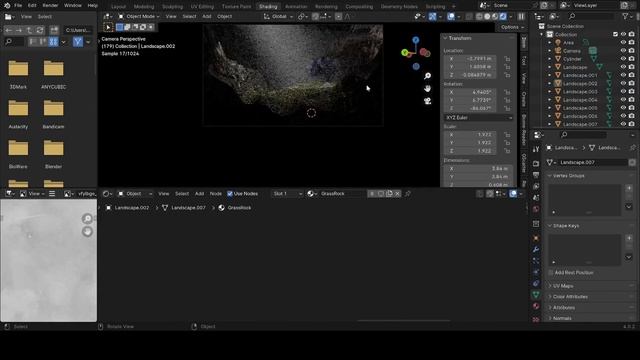
Task: Open the Object properties tab icon
Action: pyautogui.click(x=536, y=238)
